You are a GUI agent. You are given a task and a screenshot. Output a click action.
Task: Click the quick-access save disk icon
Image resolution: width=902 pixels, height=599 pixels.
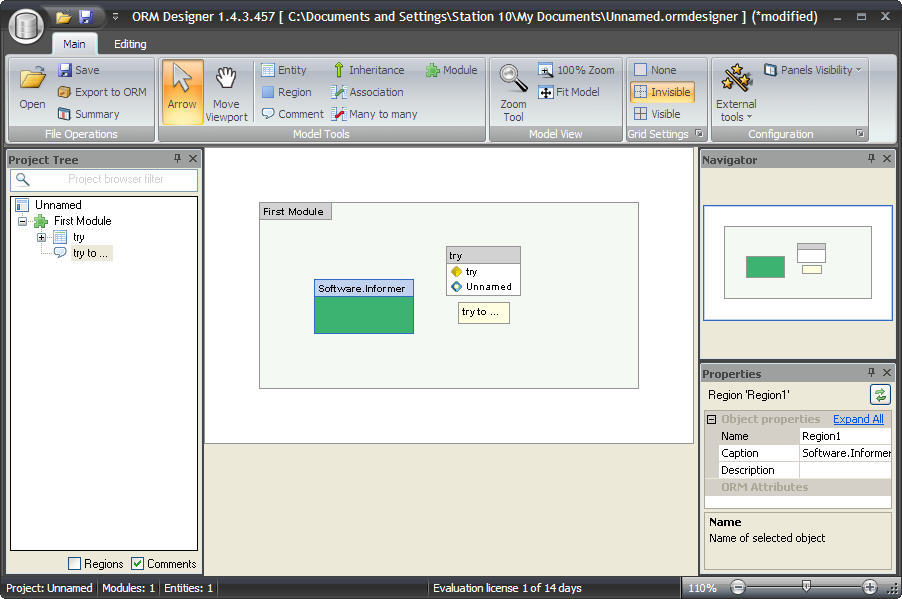pos(85,17)
